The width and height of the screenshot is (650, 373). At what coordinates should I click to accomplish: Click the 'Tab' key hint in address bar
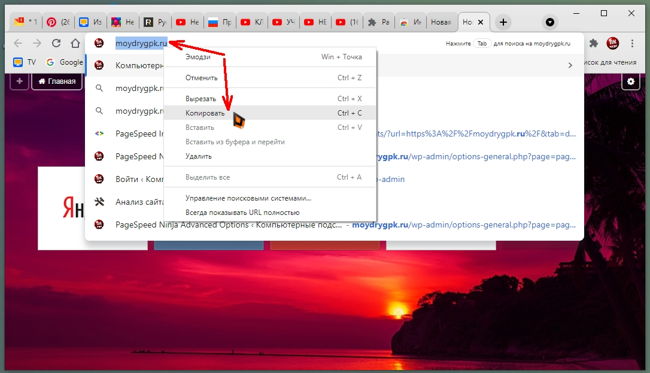(482, 43)
